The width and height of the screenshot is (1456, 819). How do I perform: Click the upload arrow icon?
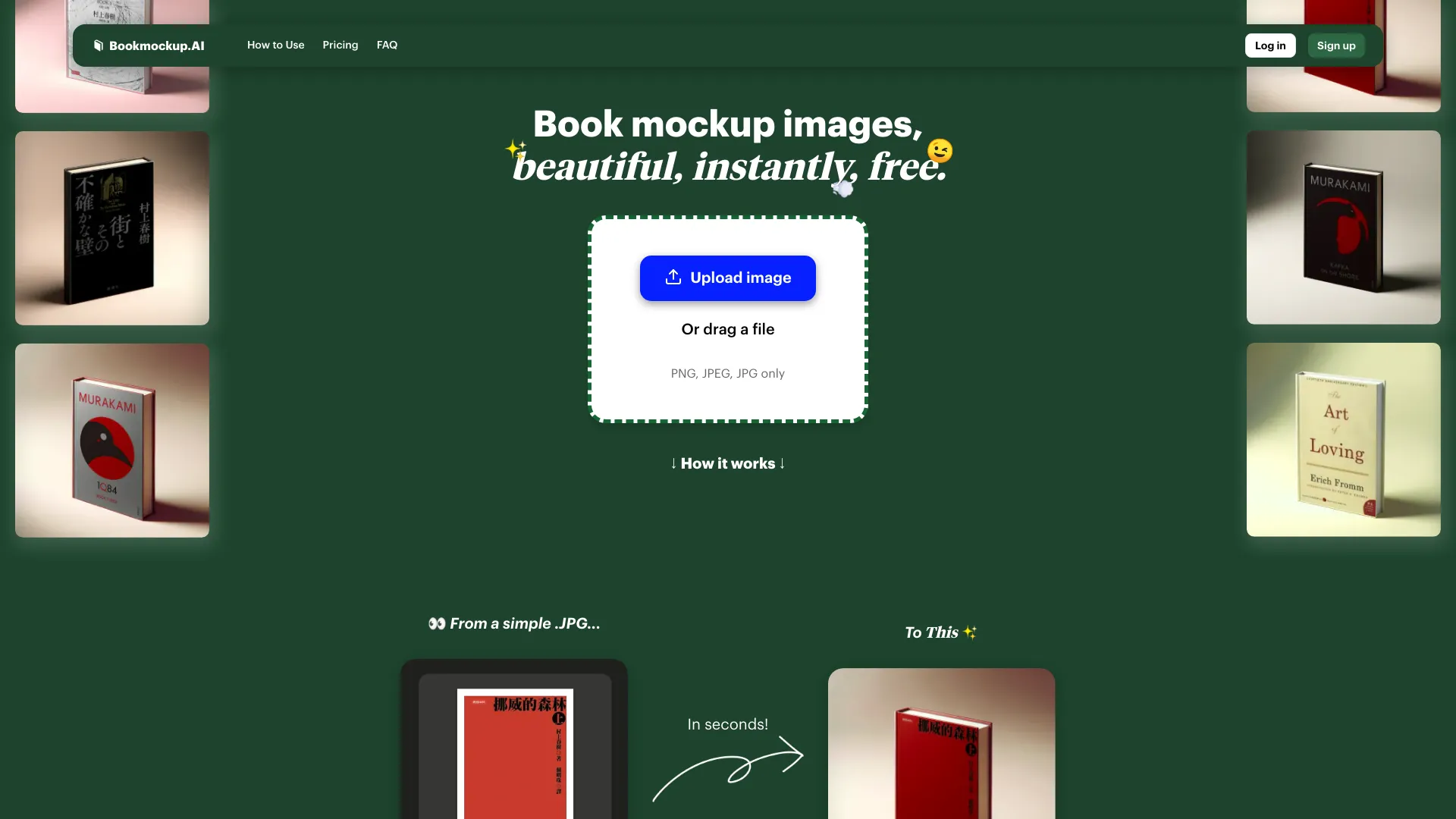pyautogui.click(x=672, y=278)
